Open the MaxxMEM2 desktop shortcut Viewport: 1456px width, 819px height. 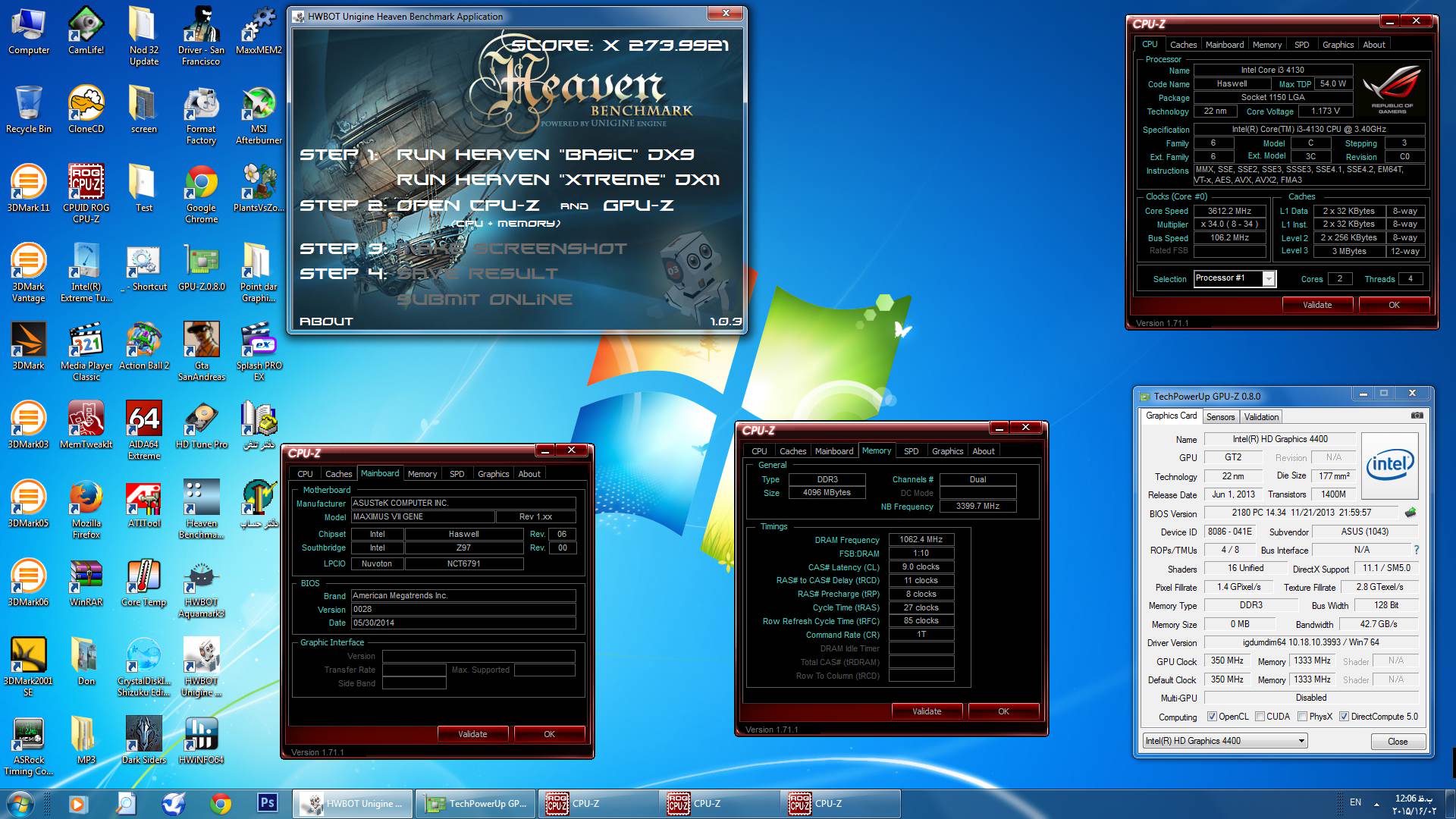[259, 30]
